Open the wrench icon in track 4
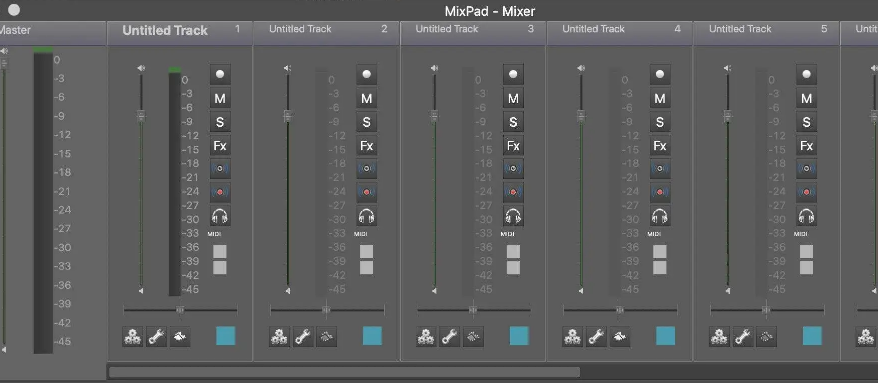 click(x=596, y=337)
